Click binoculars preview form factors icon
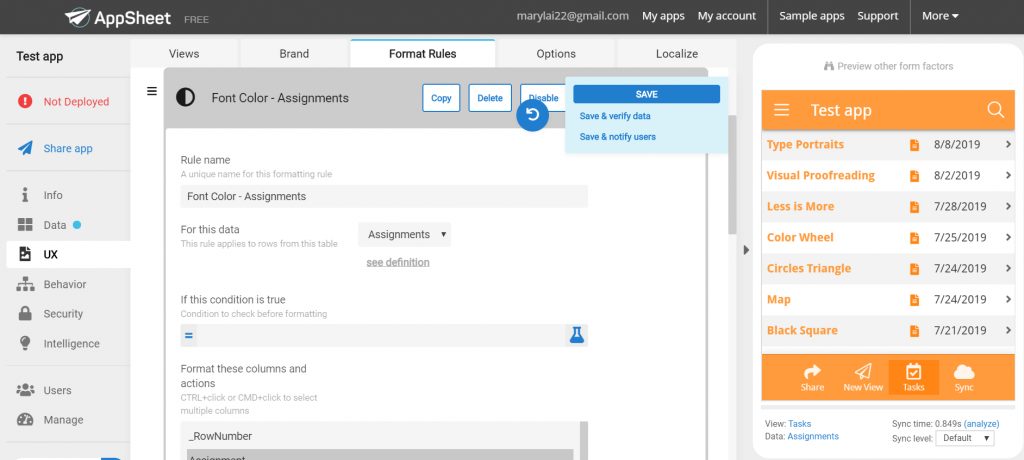Screen dimensions: 1024x460 829,66
